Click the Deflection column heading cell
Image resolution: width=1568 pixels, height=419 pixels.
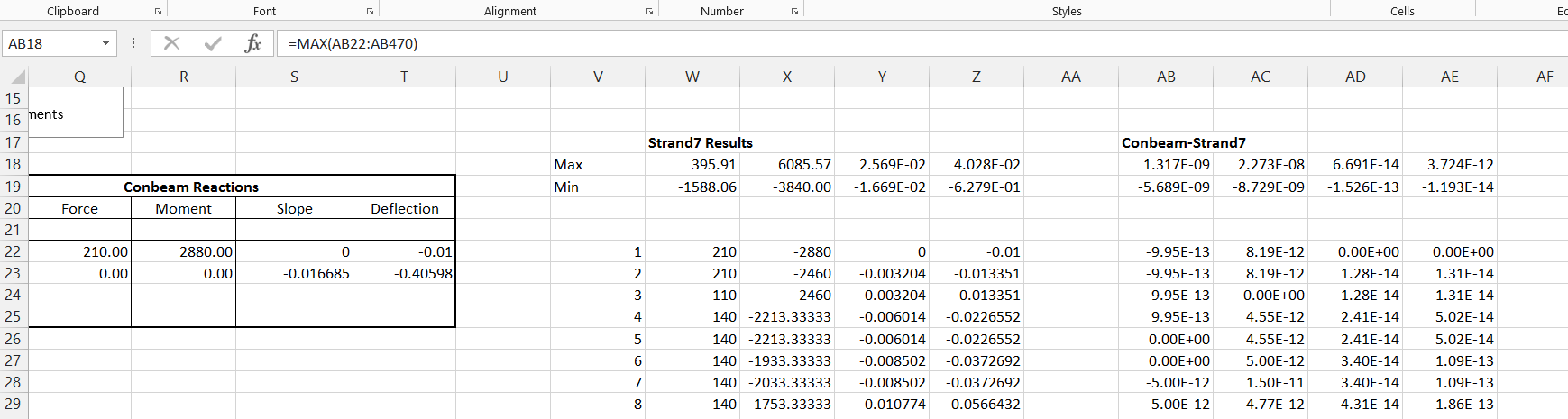[x=404, y=208]
